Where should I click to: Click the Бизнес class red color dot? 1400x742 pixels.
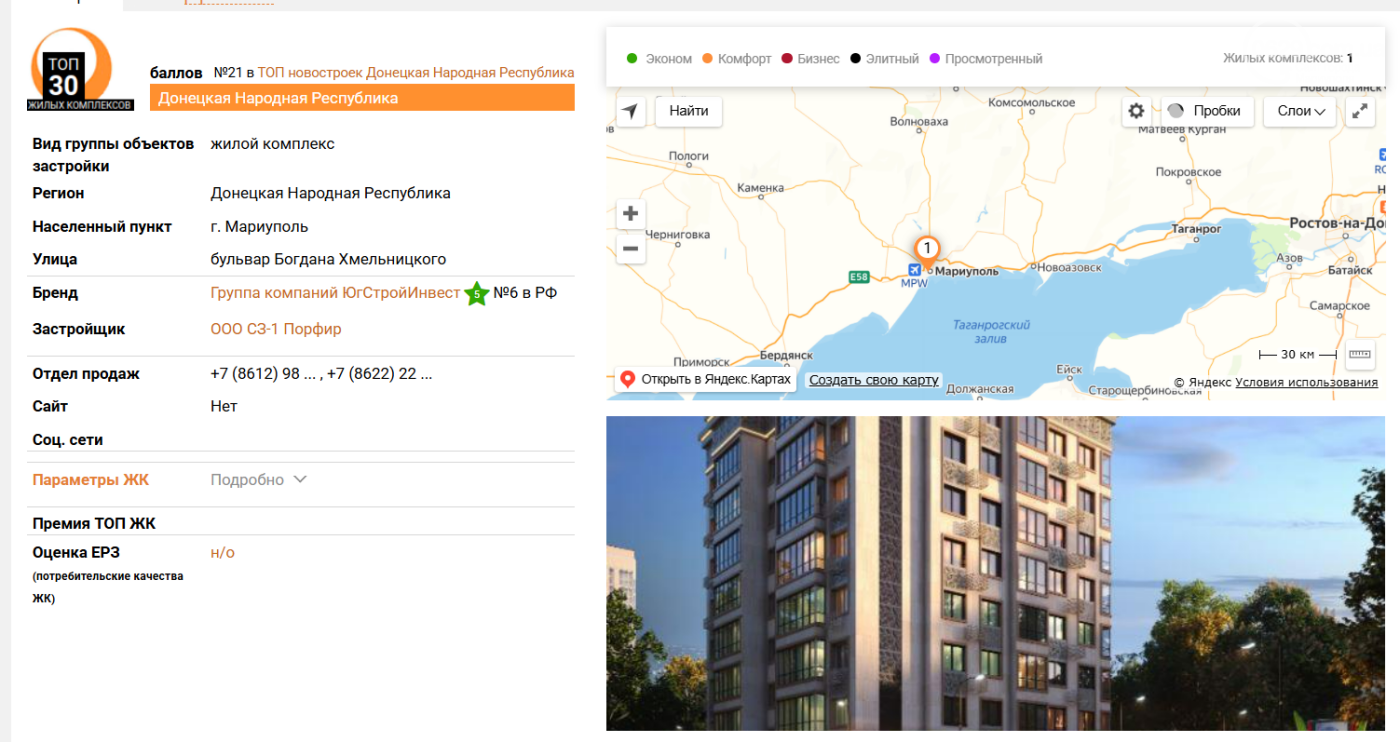coord(787,59)
